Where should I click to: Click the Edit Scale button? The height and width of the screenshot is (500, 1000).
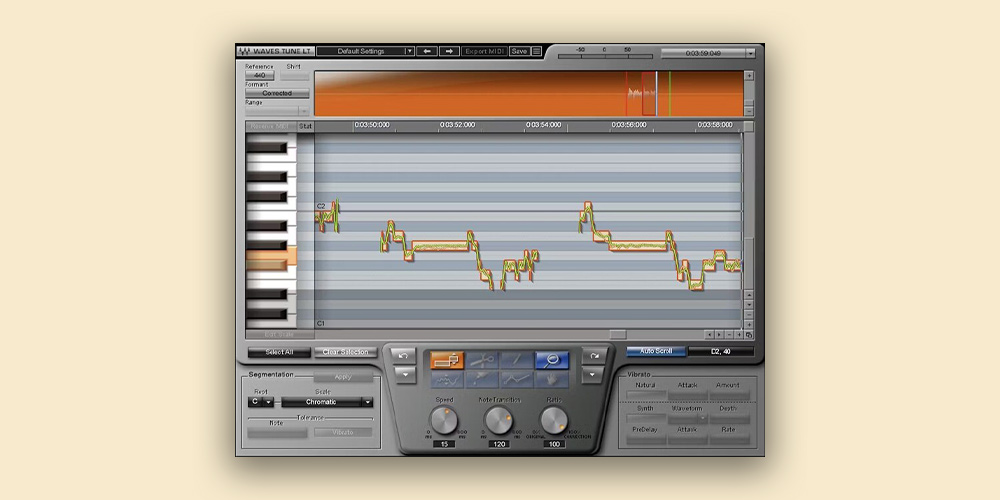tap(279, 334)
